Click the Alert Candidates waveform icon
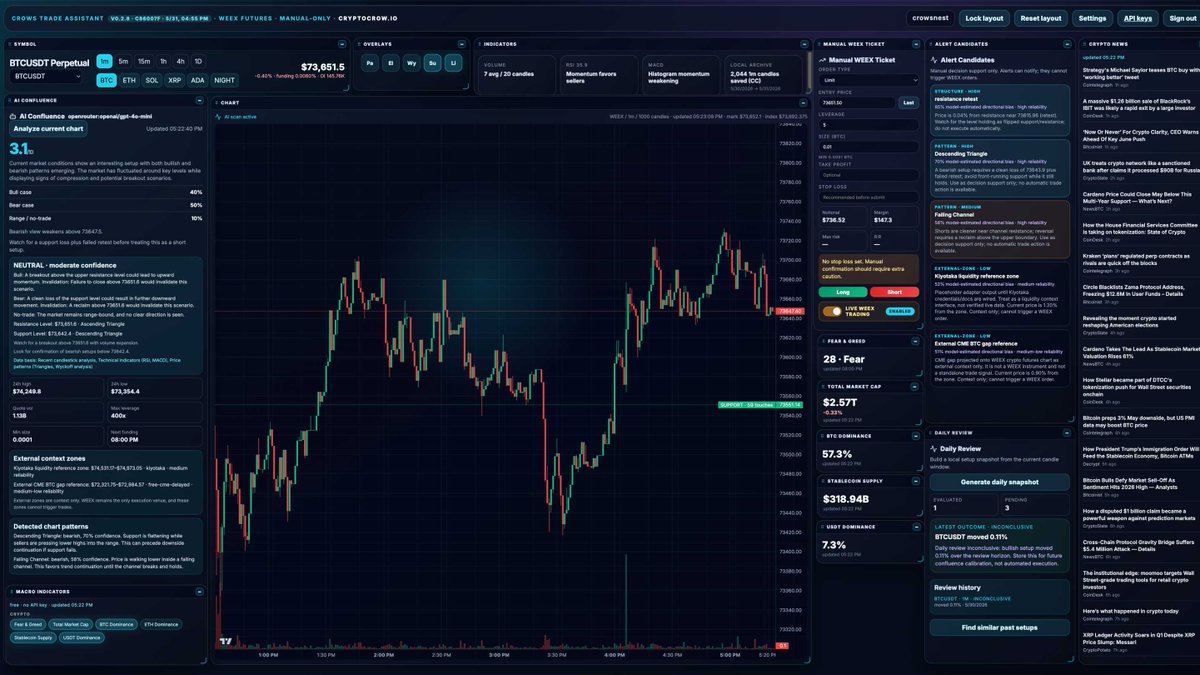 934,60
